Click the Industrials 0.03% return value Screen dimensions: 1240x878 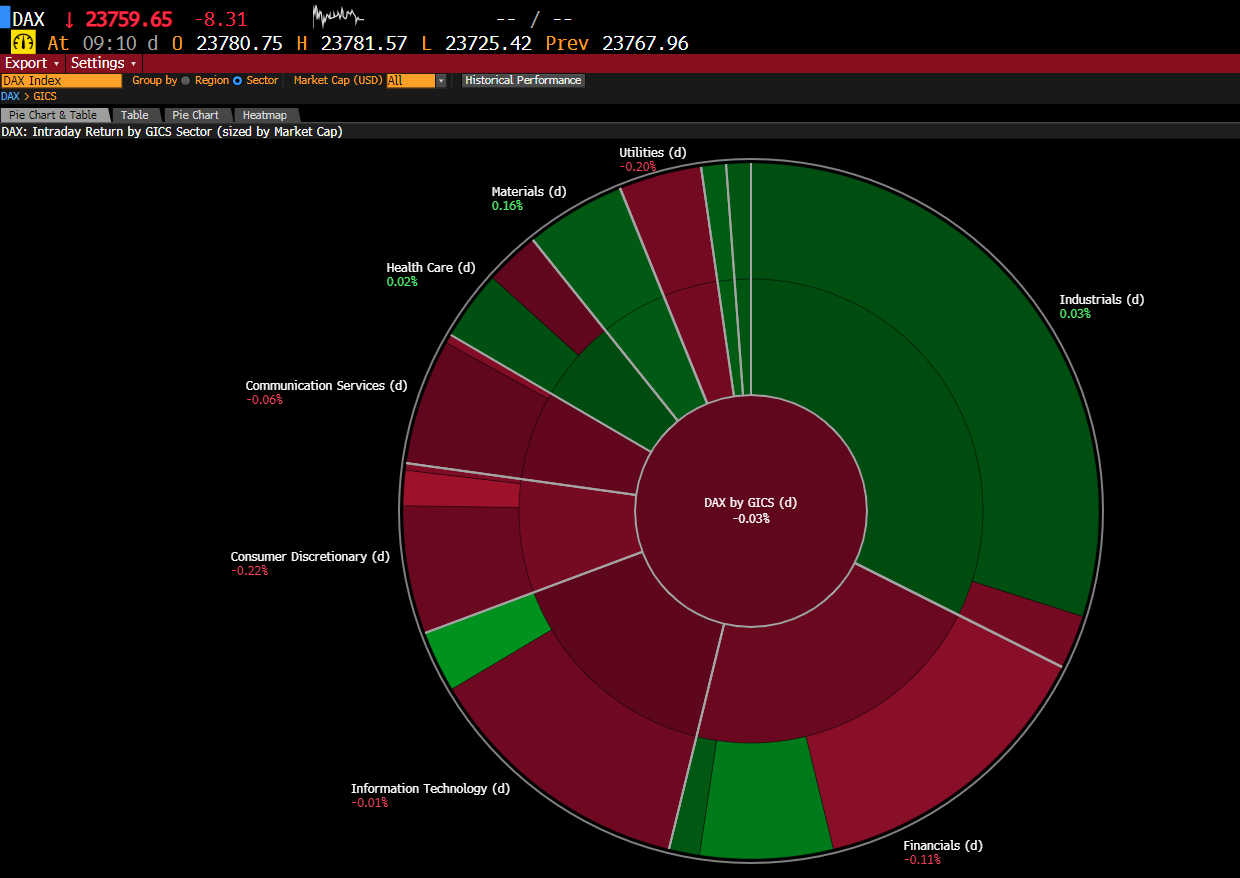click(1075, 313)
